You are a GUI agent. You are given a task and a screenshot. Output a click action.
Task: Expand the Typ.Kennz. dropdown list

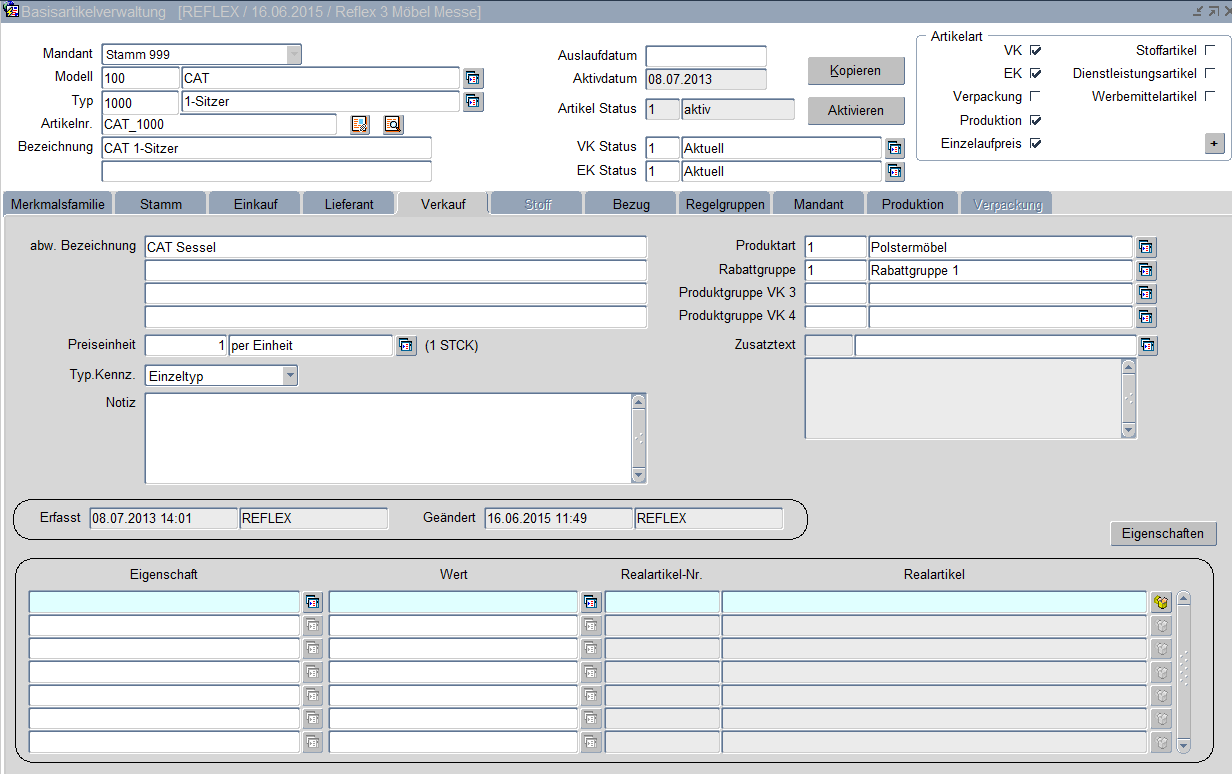point(290,376)
